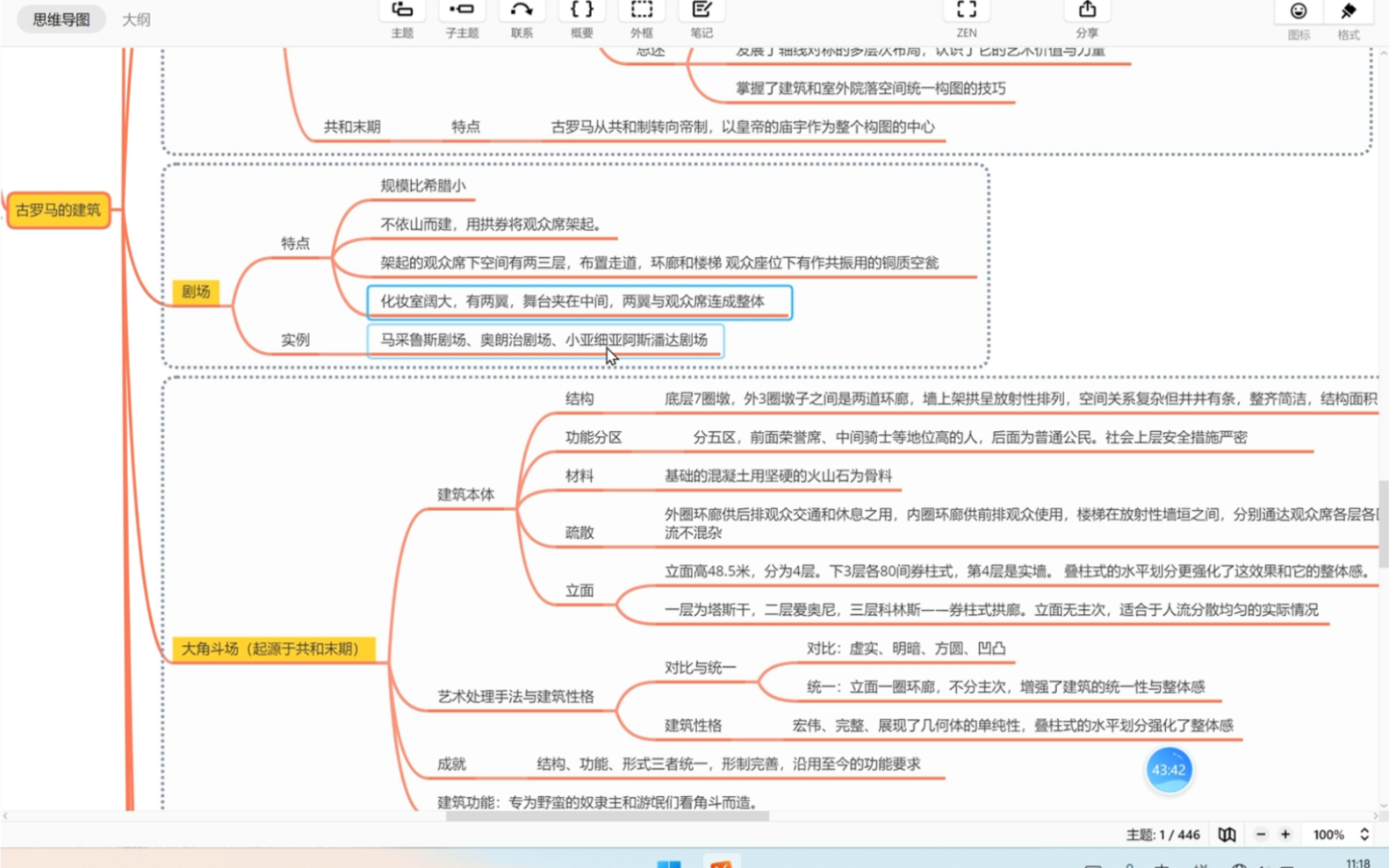Click the blue 43:42 timer bubble
Screen dimensions: 1389x868
1169,770
